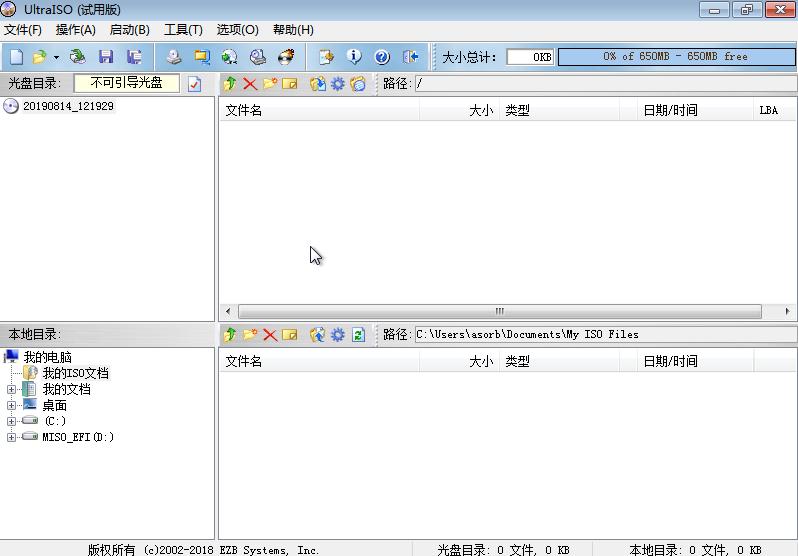Click the image properties checkmark icon

tap(194, 84)
